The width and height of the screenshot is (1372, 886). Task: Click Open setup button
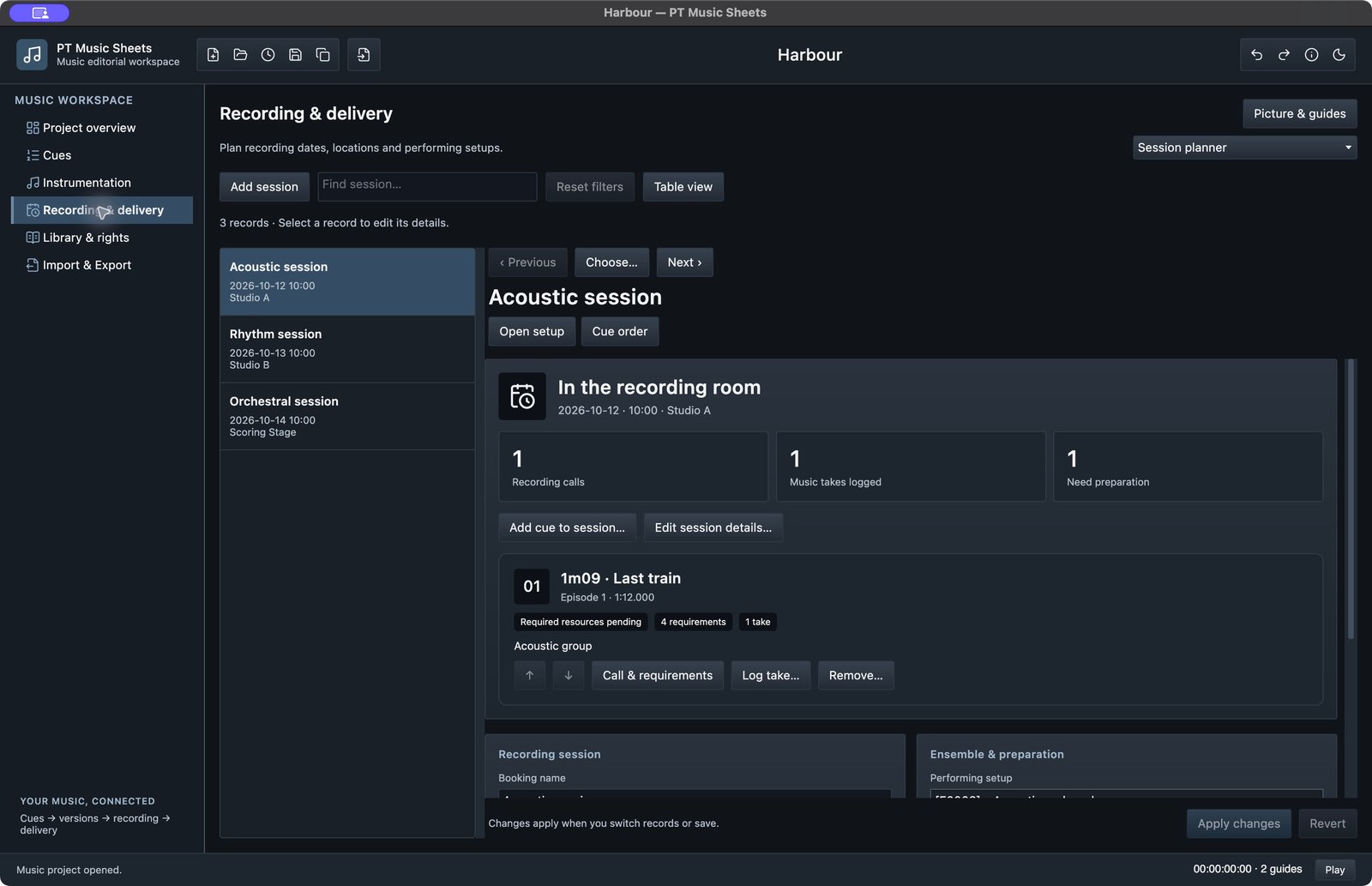click(532, 332)
